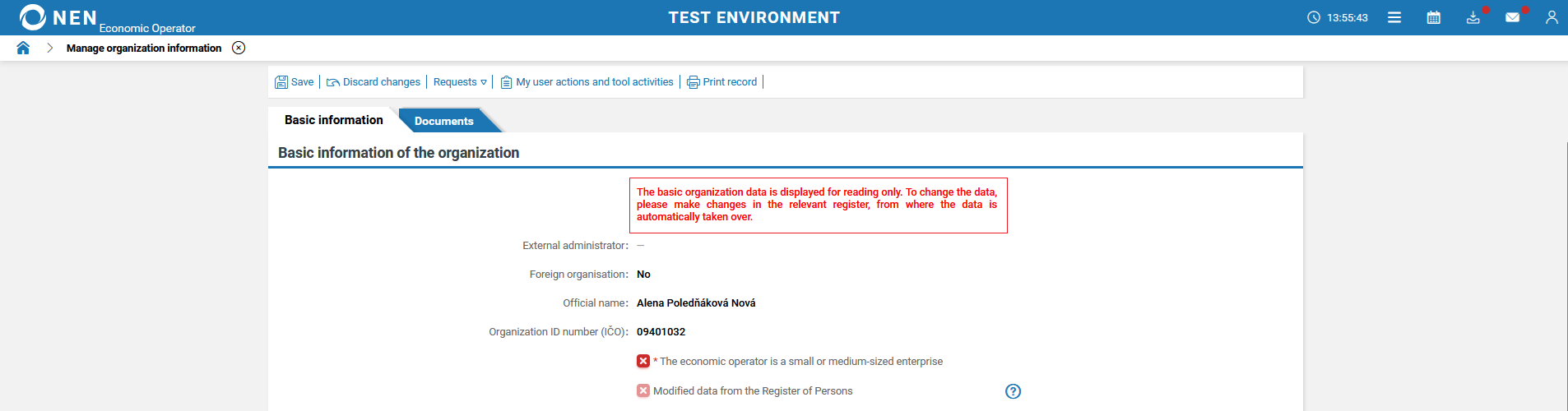Toggle small or medium-sized enterprise checkbox

coord(643,361)
